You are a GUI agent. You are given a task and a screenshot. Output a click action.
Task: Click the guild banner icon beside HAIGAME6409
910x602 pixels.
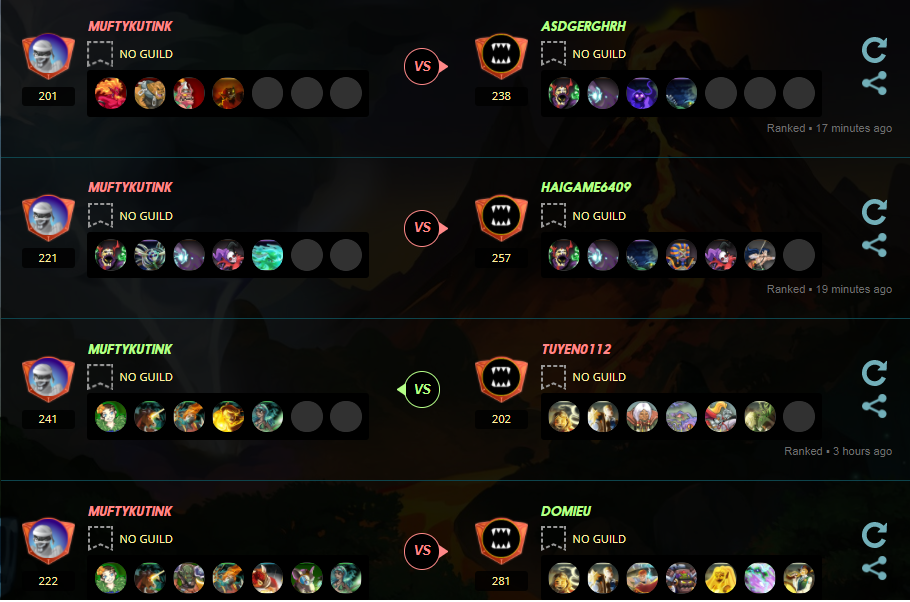pos(553,215)
